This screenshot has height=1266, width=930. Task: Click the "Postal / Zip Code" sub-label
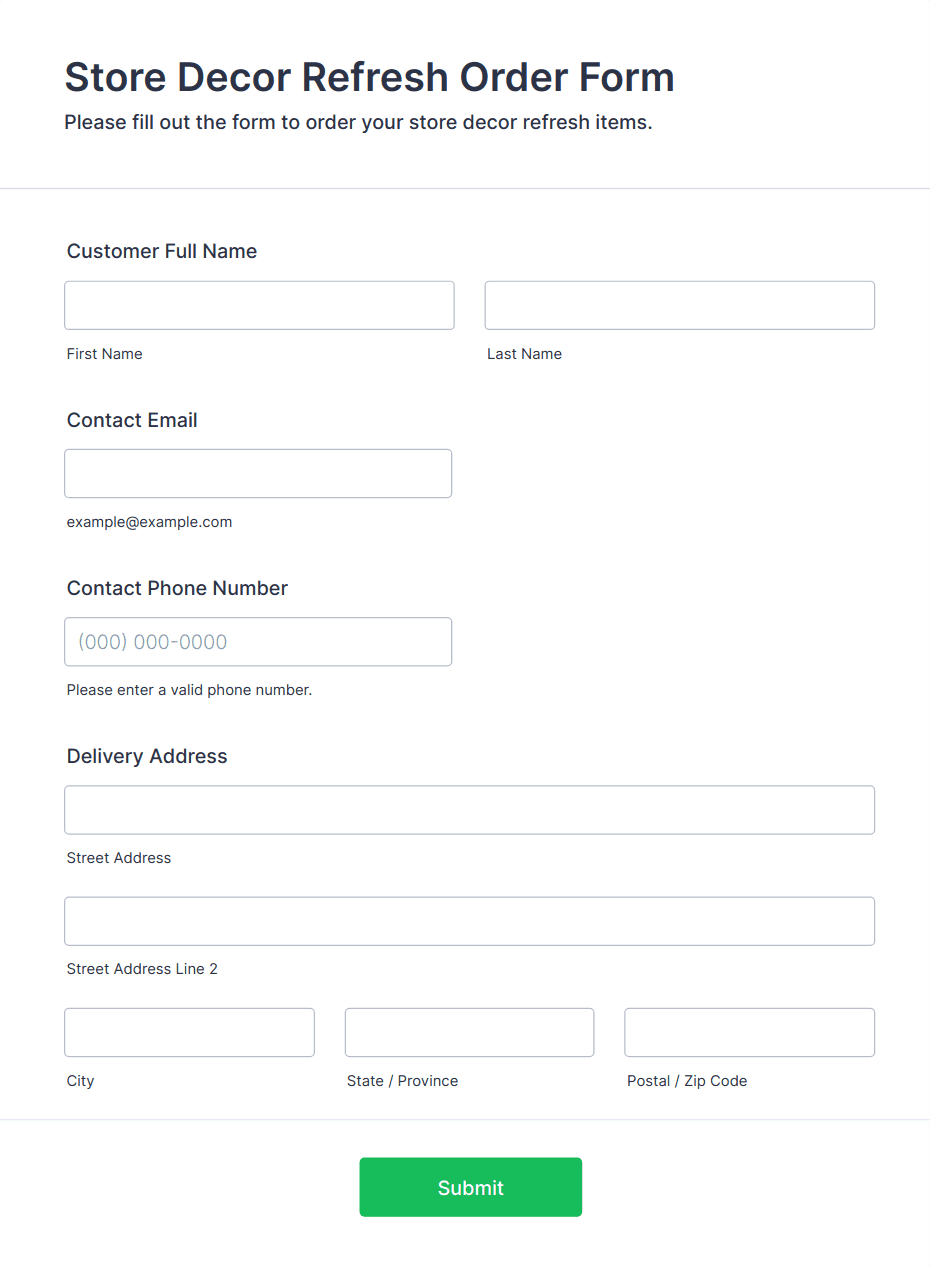(x=687, y=1081)
